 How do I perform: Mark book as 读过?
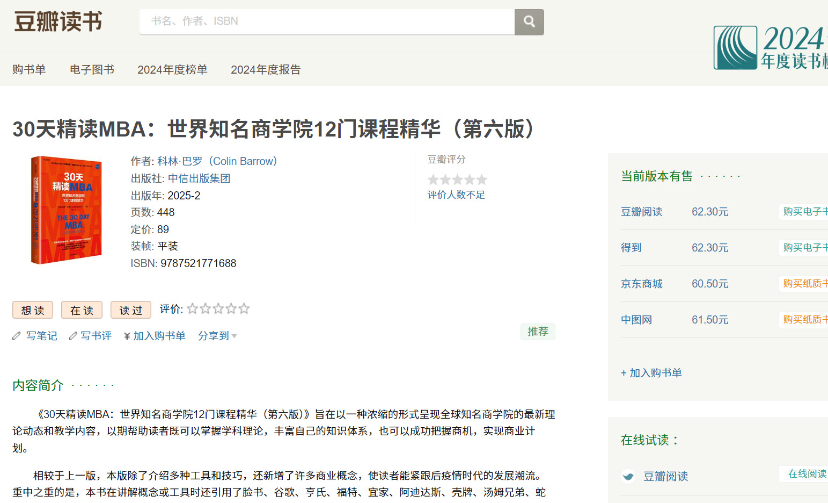pos(131,310)
